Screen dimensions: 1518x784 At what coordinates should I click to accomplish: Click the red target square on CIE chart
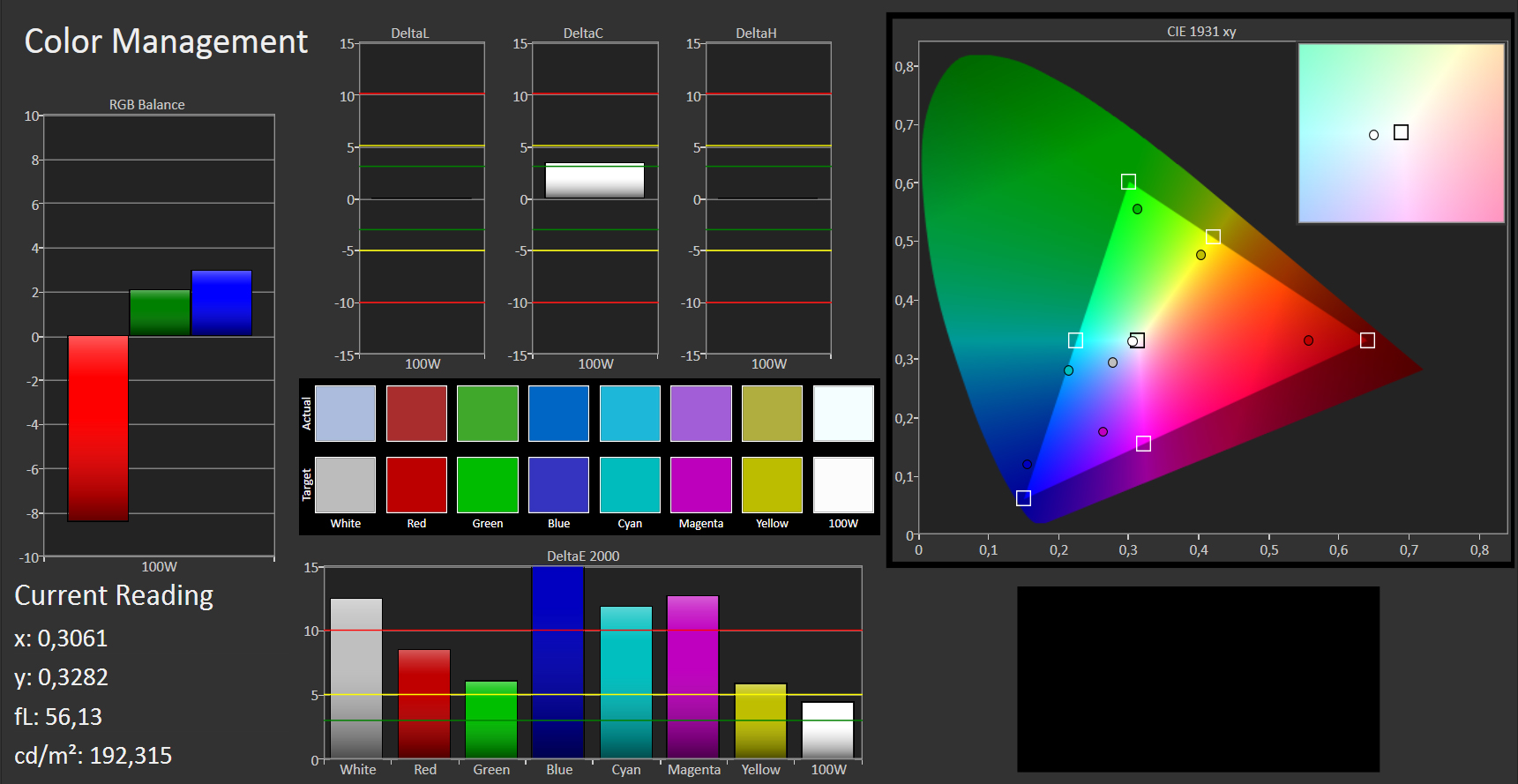(x=1367, y=340)
